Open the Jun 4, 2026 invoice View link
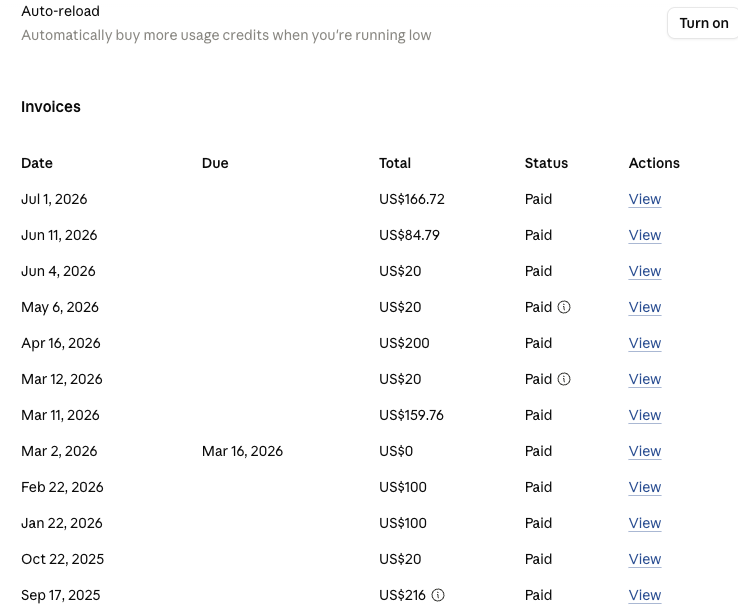The height and width of the screenshot is (611, 738). [645, 271]
